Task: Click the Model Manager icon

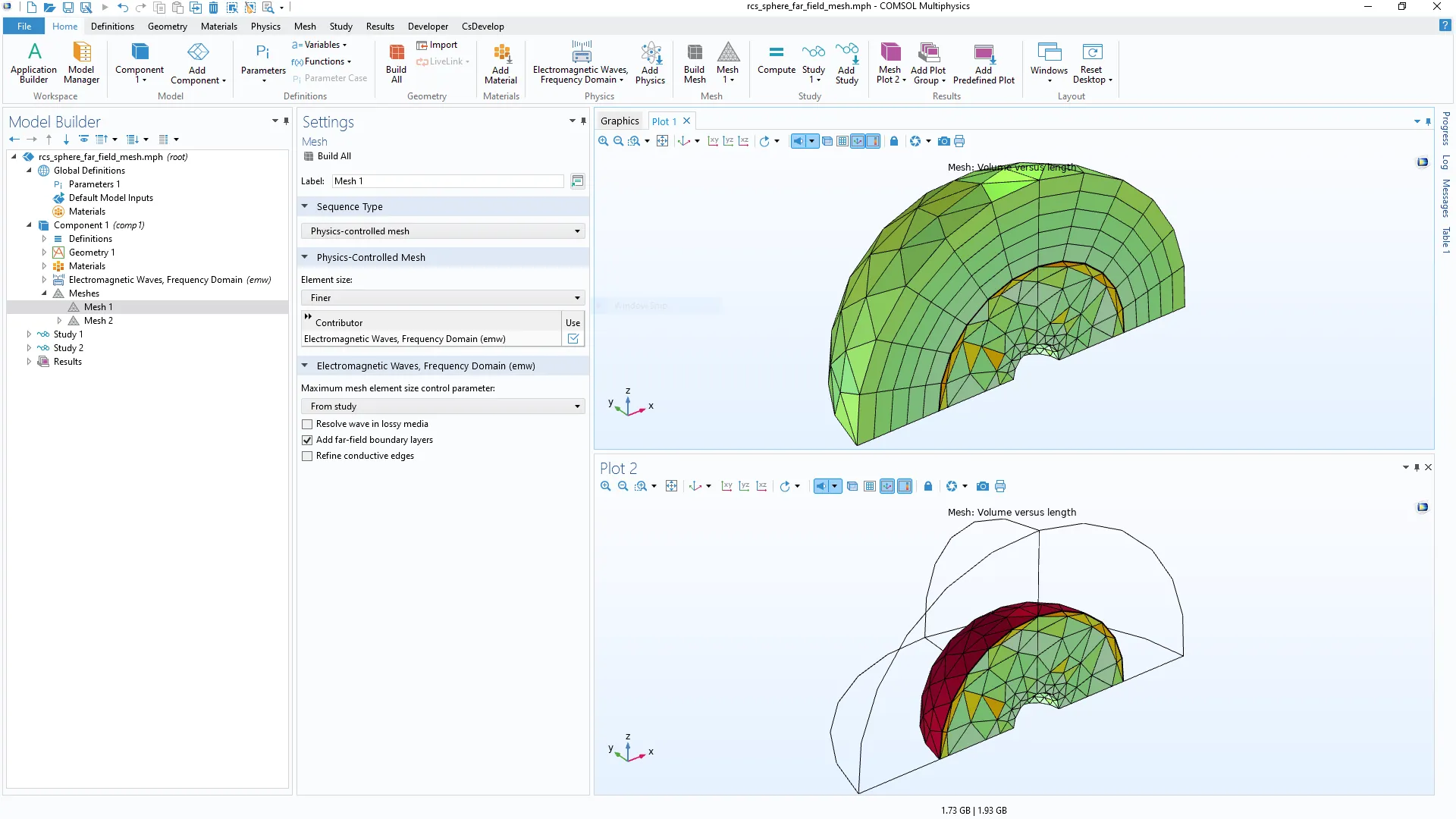Action: [81, 52]
